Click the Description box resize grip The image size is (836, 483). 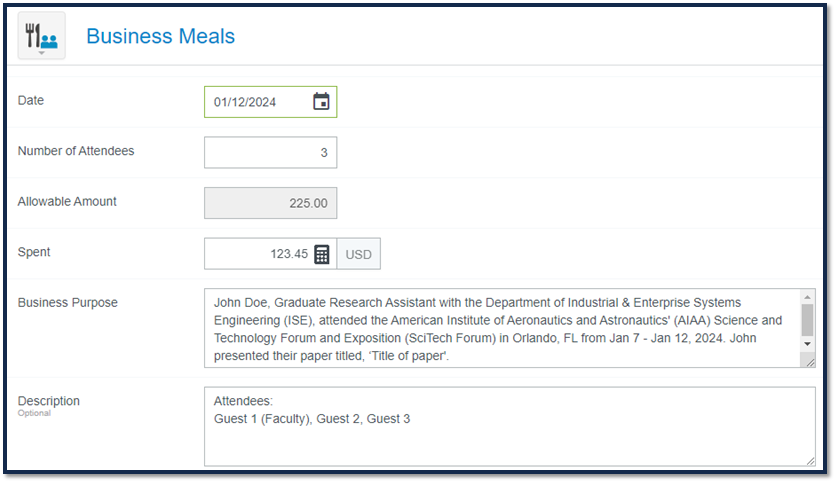(x=810, y=461)
